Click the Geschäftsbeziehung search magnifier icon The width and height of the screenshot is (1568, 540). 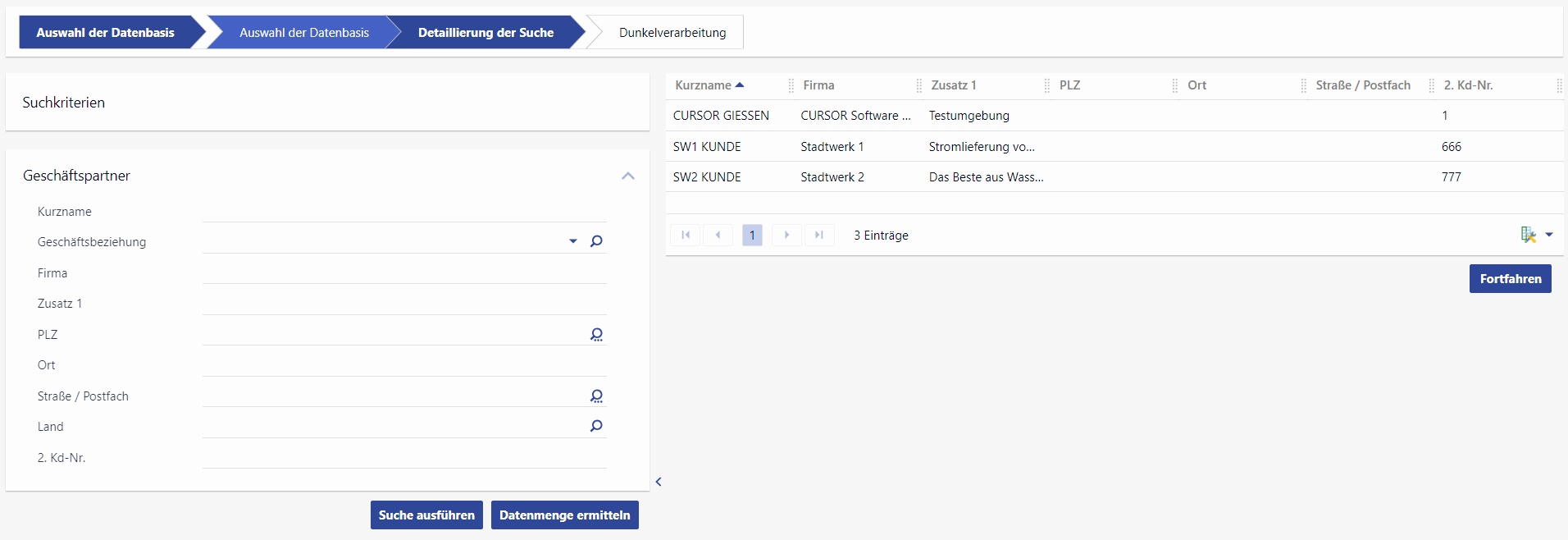pos(596,241)
